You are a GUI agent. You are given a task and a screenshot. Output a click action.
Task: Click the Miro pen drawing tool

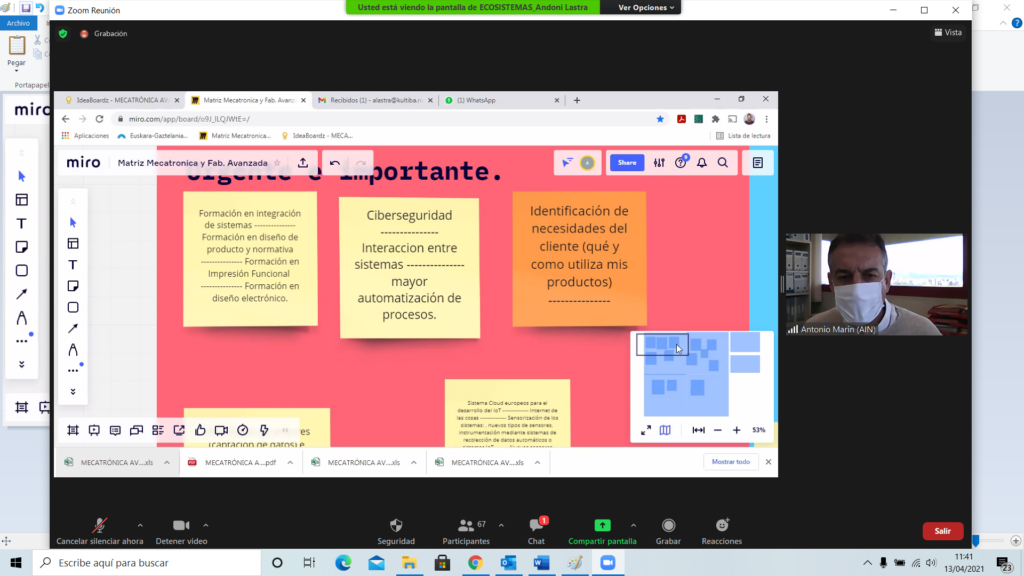[73, 350]
